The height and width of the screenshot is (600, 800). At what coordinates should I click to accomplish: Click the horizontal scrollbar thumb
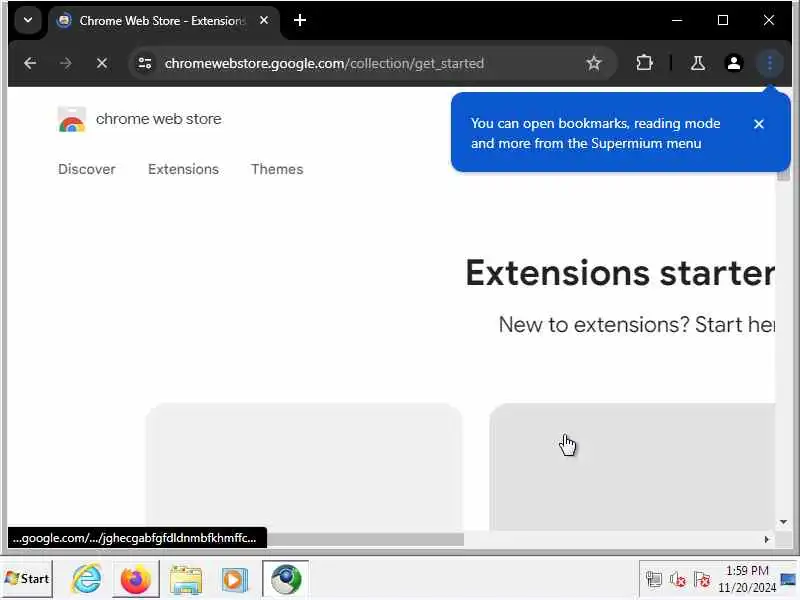click(365, 539)
